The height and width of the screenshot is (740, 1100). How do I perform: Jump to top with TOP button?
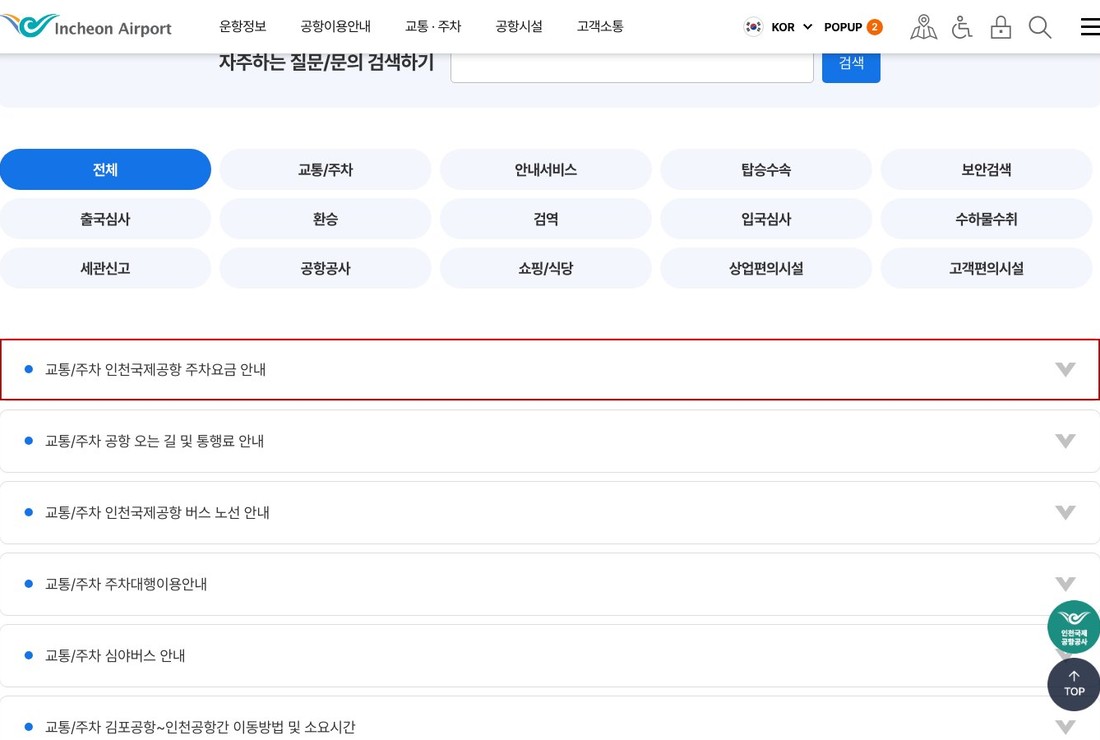pyautogui.click(x=1073, y=684)
